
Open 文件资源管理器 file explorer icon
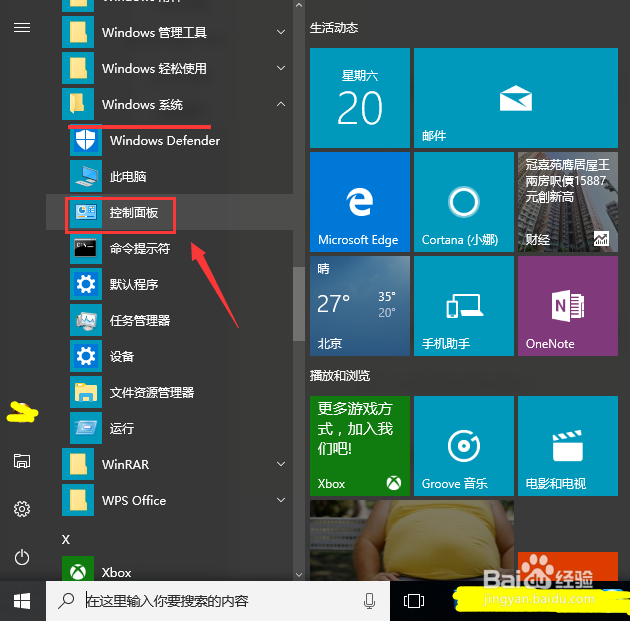pyautogui.click(x=86, y=392)
